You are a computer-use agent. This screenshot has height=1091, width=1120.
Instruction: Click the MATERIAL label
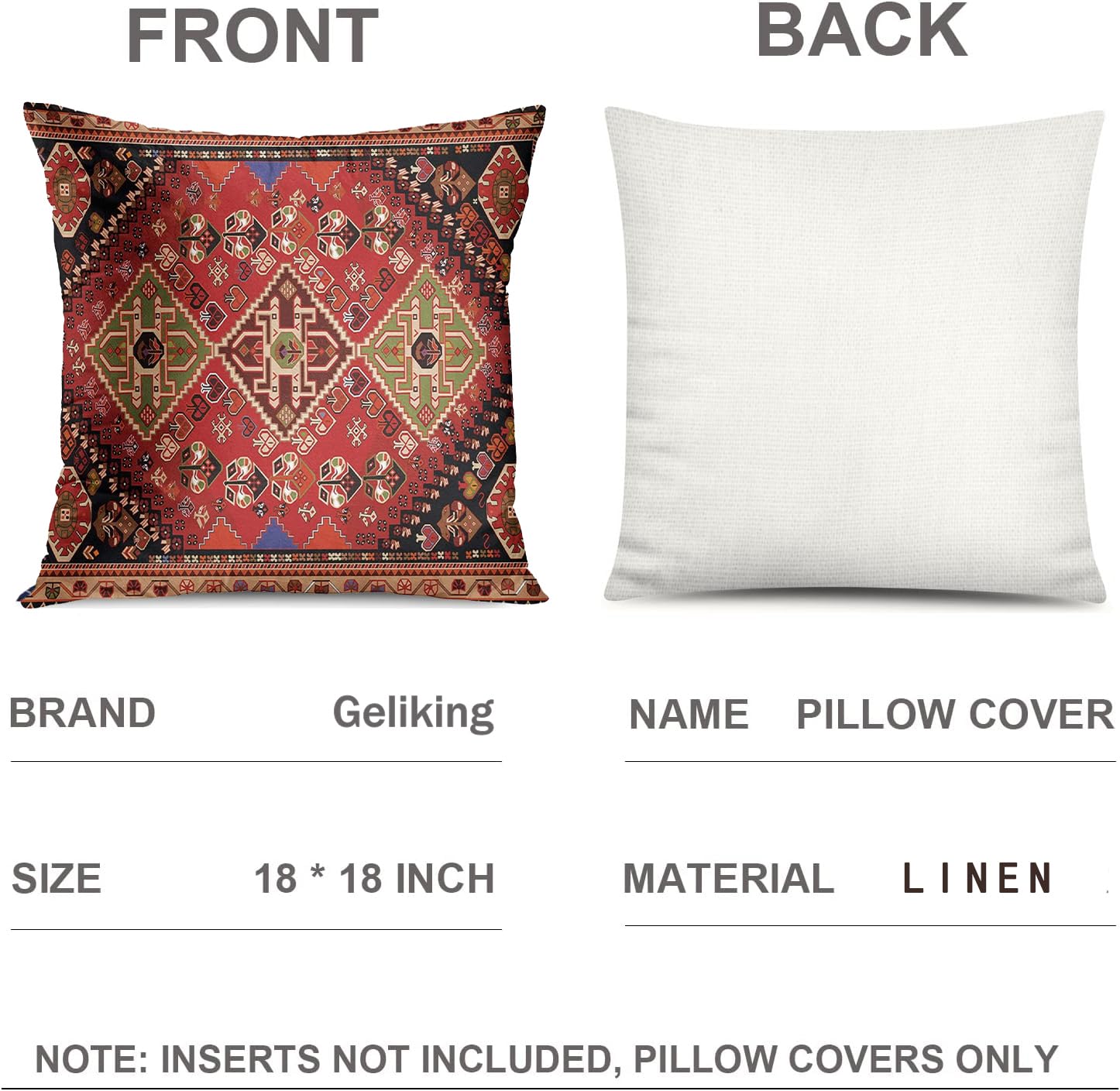click(729, 879)
